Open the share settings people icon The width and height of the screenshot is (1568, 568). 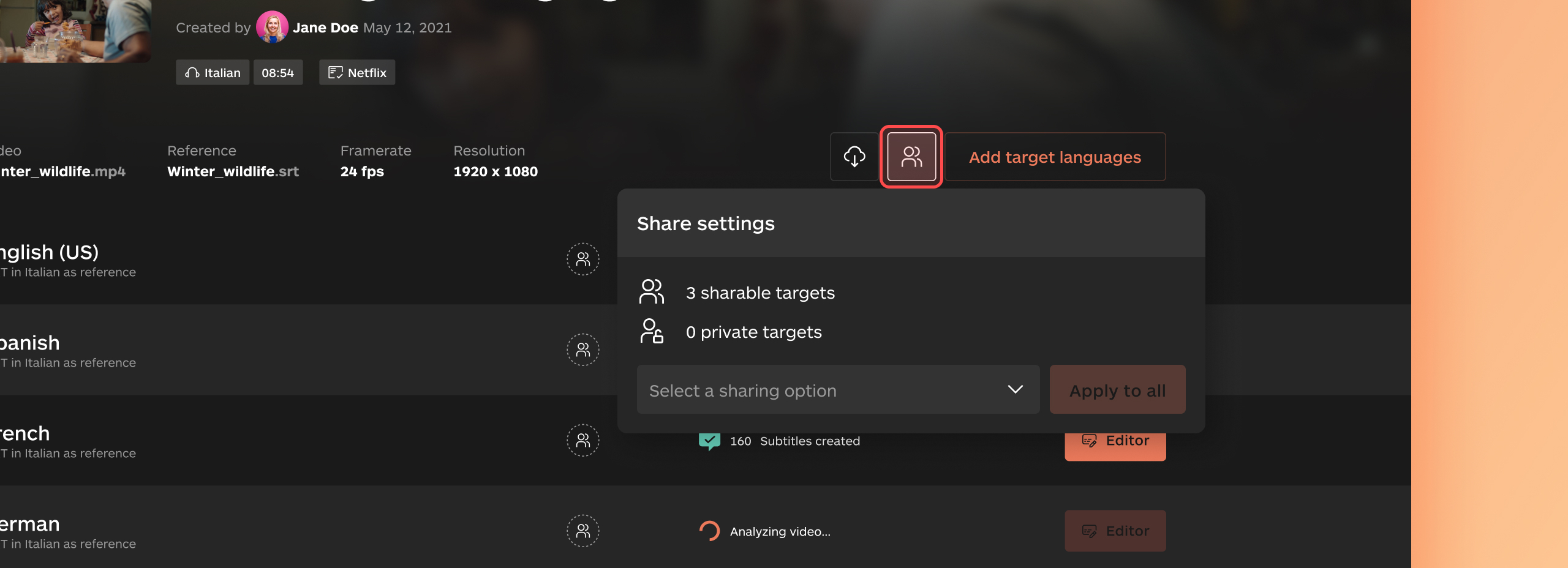coord(910,157)
